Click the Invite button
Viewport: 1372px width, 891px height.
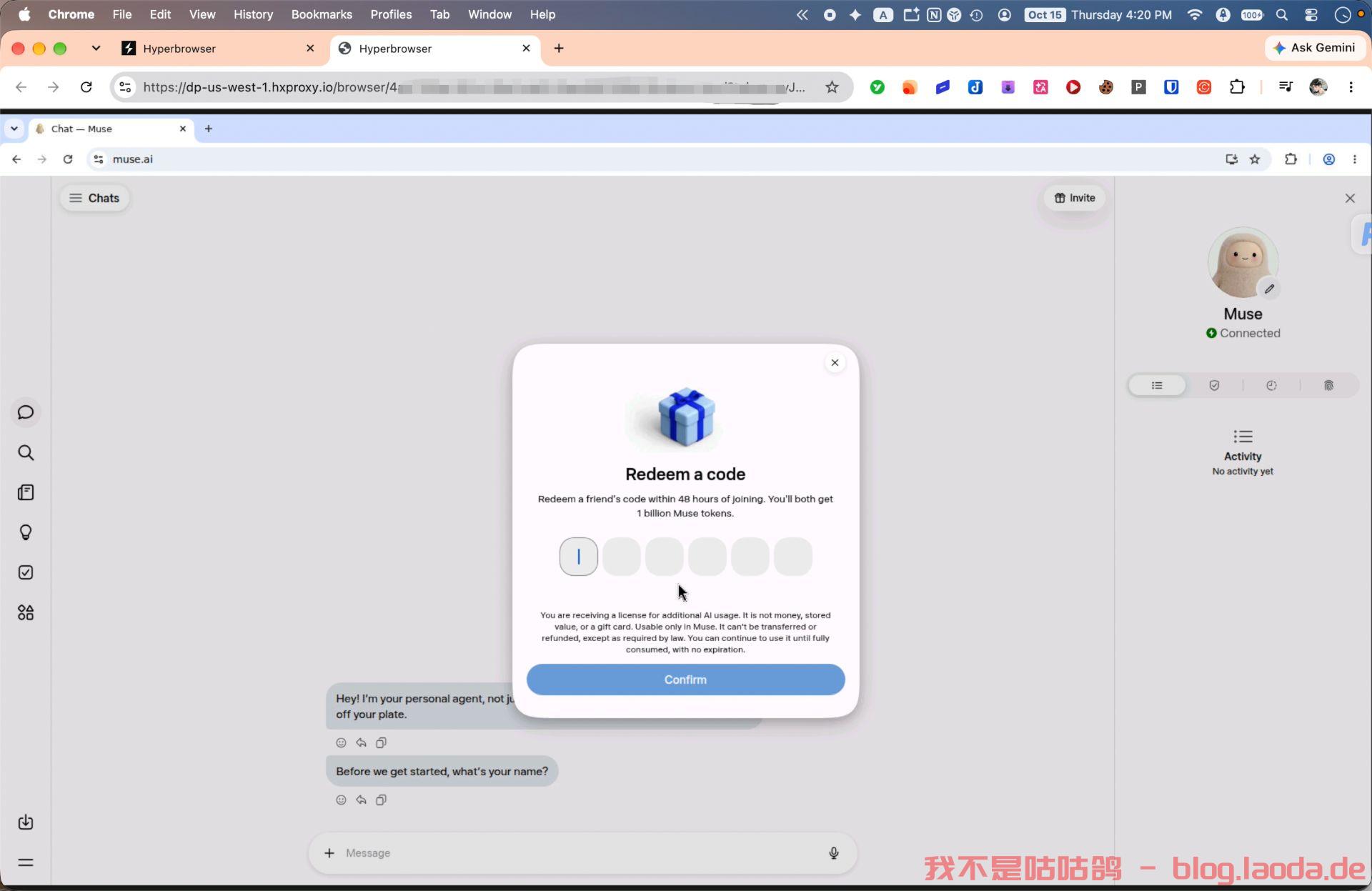click(x=1075, y=198)
